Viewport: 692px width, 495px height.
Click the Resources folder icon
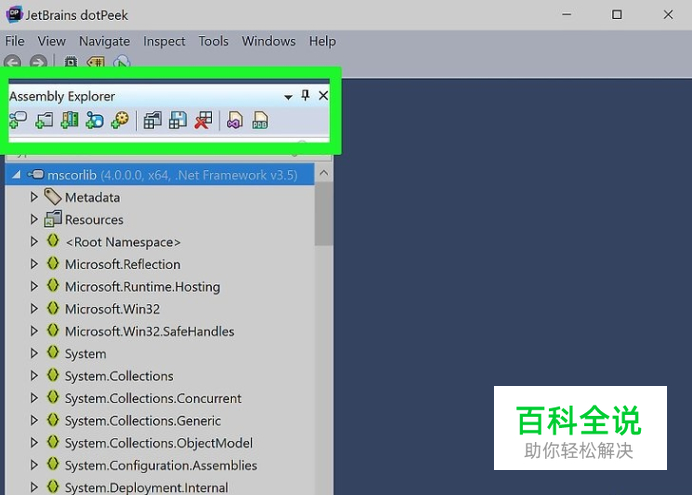coord(53,219)
